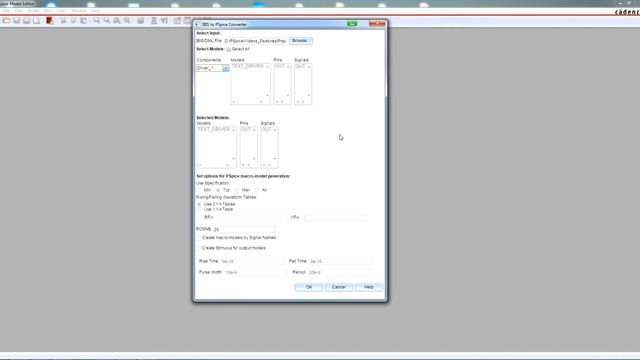Screen dimensions: 640x360
Task: Click the Cut scissors toolbar icon
Action: point(63,20)
